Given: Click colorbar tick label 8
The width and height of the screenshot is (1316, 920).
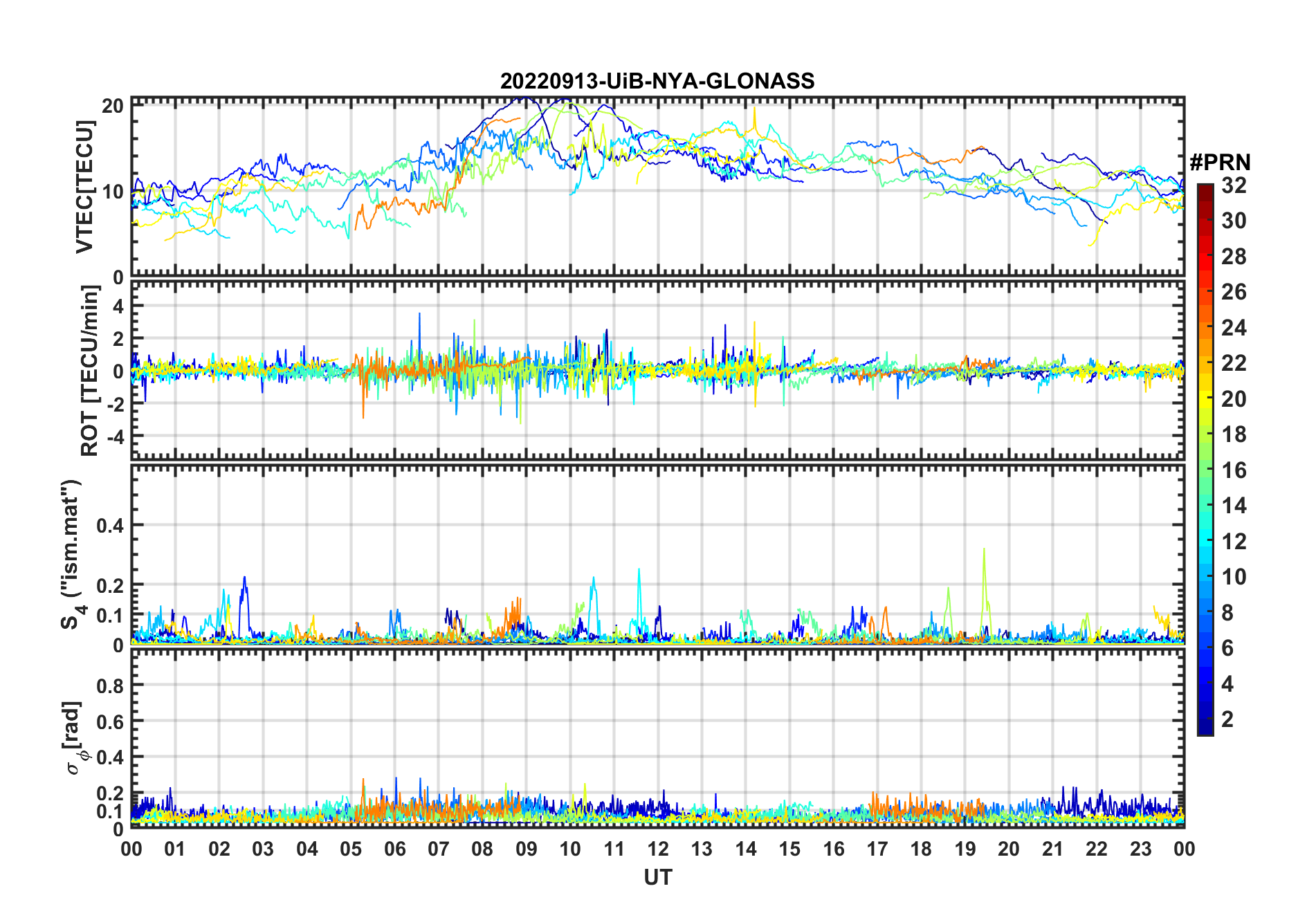Looking at the screenshot, I should click(1227, 613).
